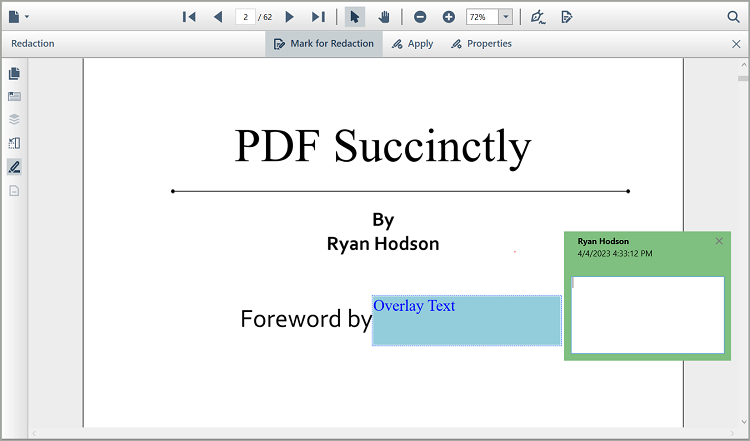Viewport: 750px width, 441px height.
Task: Jump to the last page
Action: tap(318, 17)
